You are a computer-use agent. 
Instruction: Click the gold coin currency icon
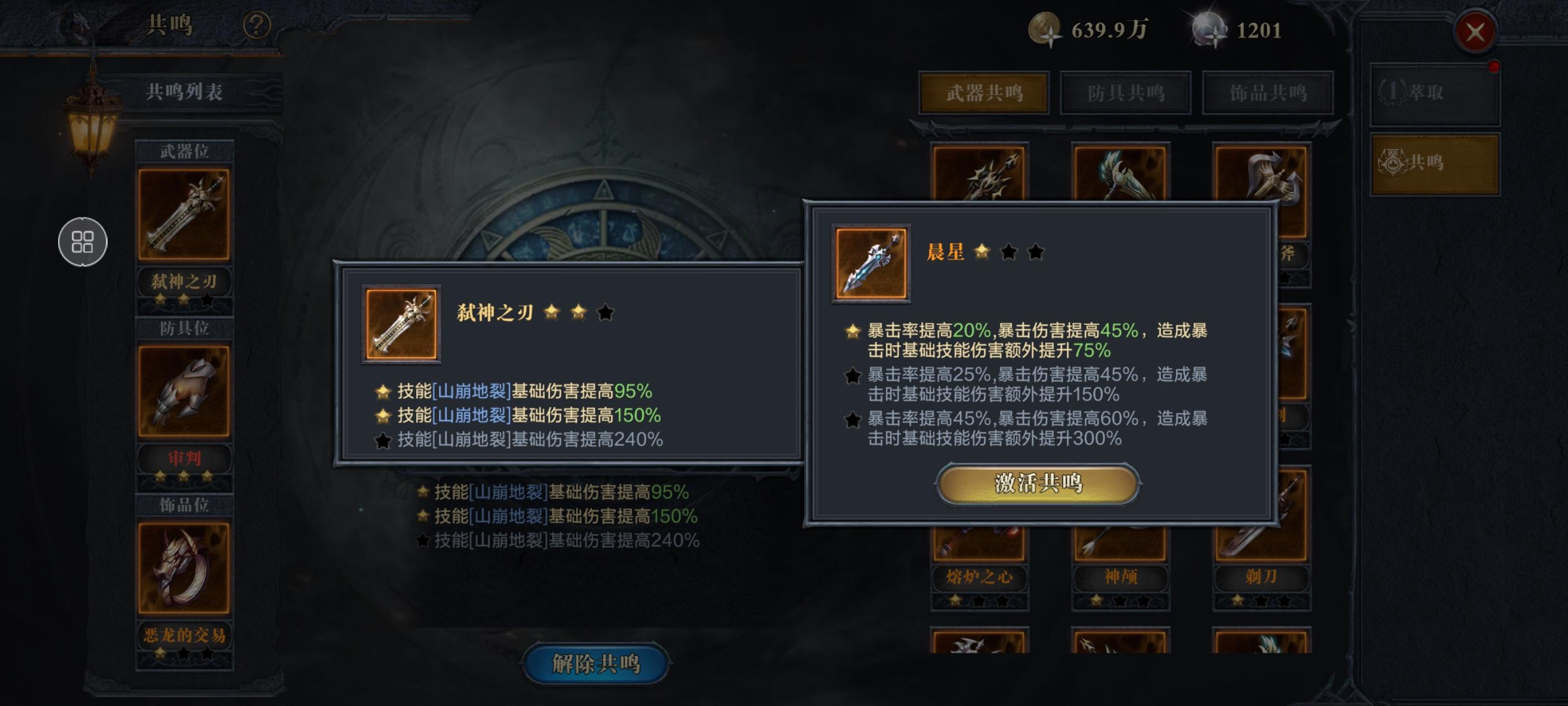click(x=1044, y=29)
